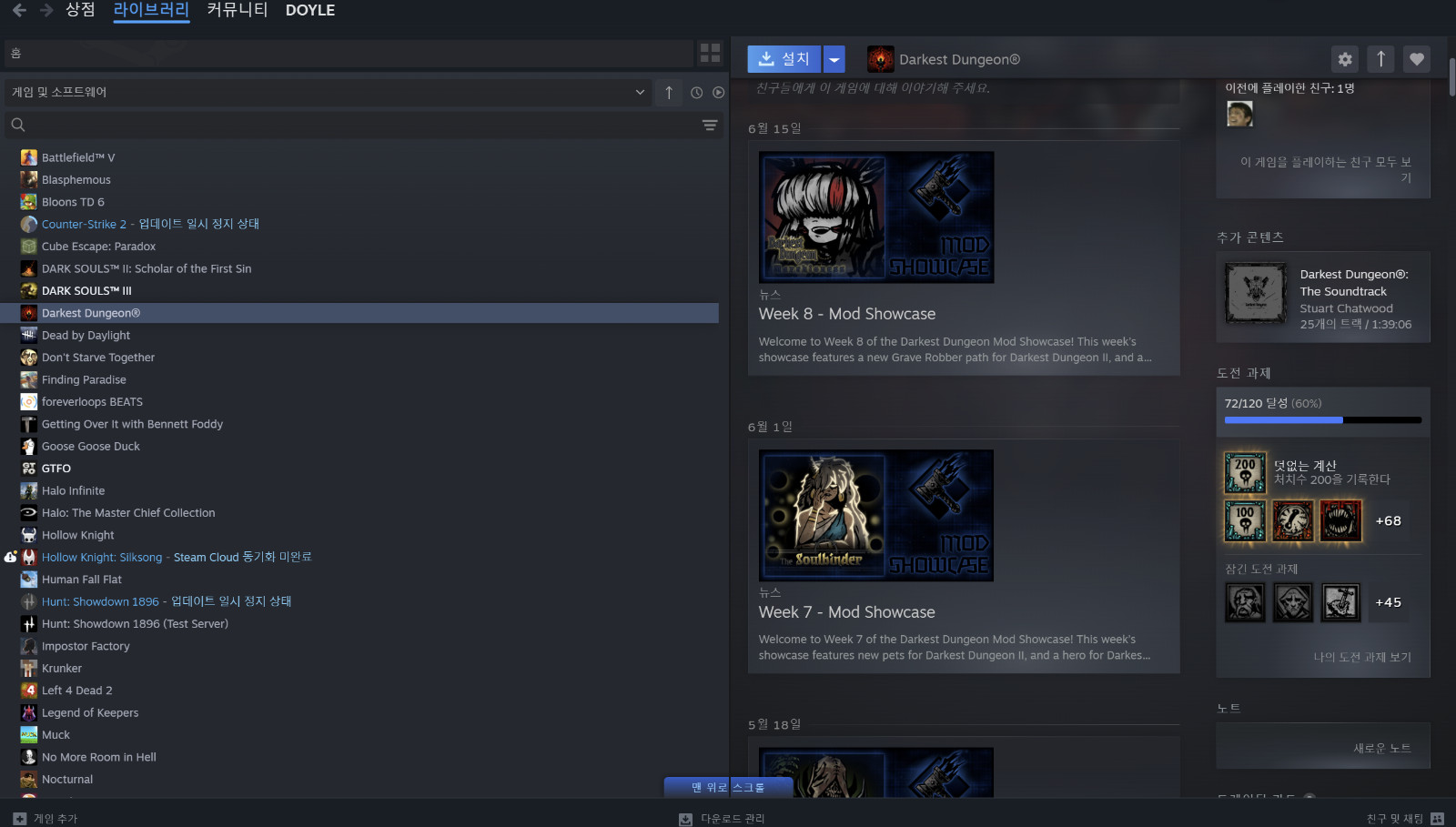Open the 라이브러리 tab
The width and height of the screenshot is (1456, 827).
click(151, 10)
